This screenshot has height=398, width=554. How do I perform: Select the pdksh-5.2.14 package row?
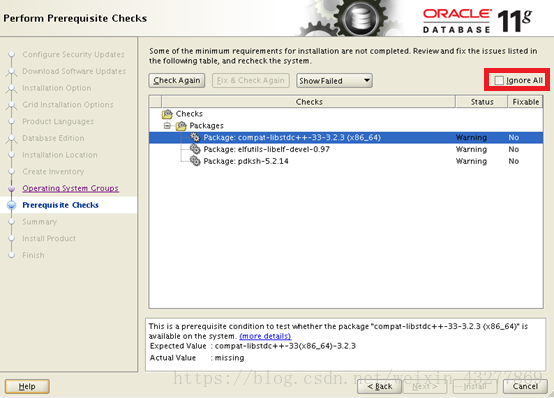346,161
